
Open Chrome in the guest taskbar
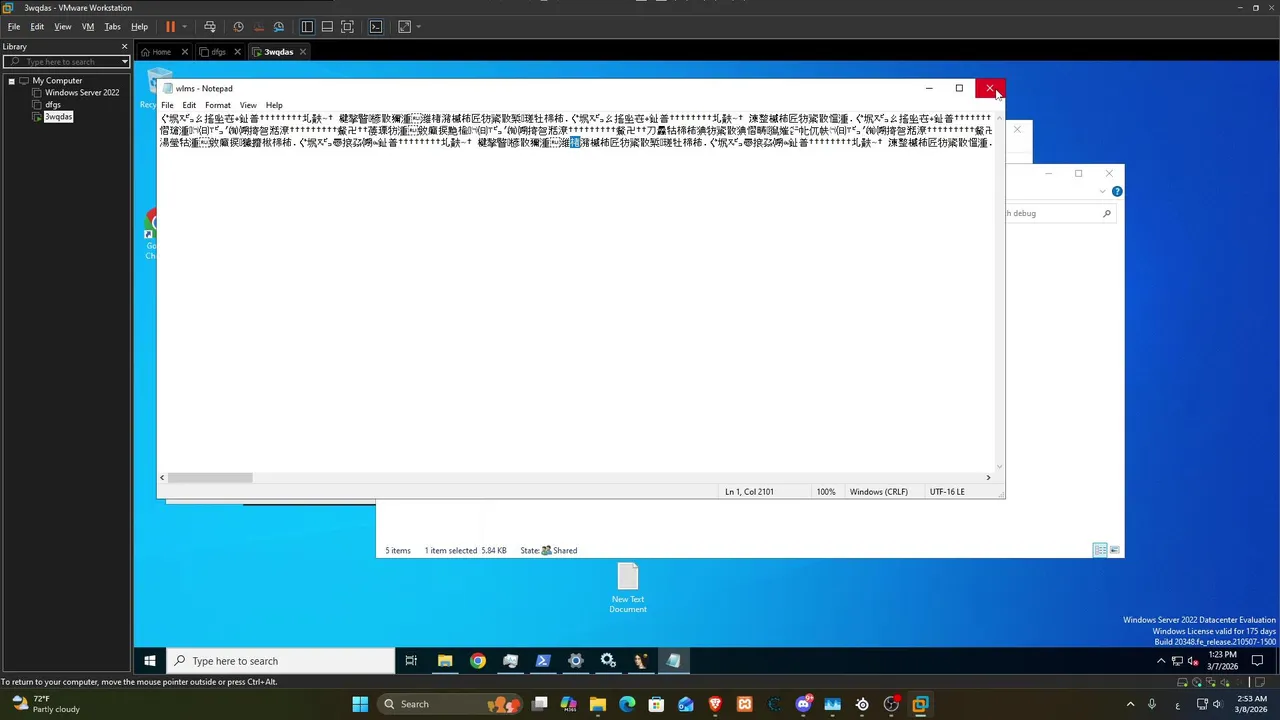coord(478,661)
